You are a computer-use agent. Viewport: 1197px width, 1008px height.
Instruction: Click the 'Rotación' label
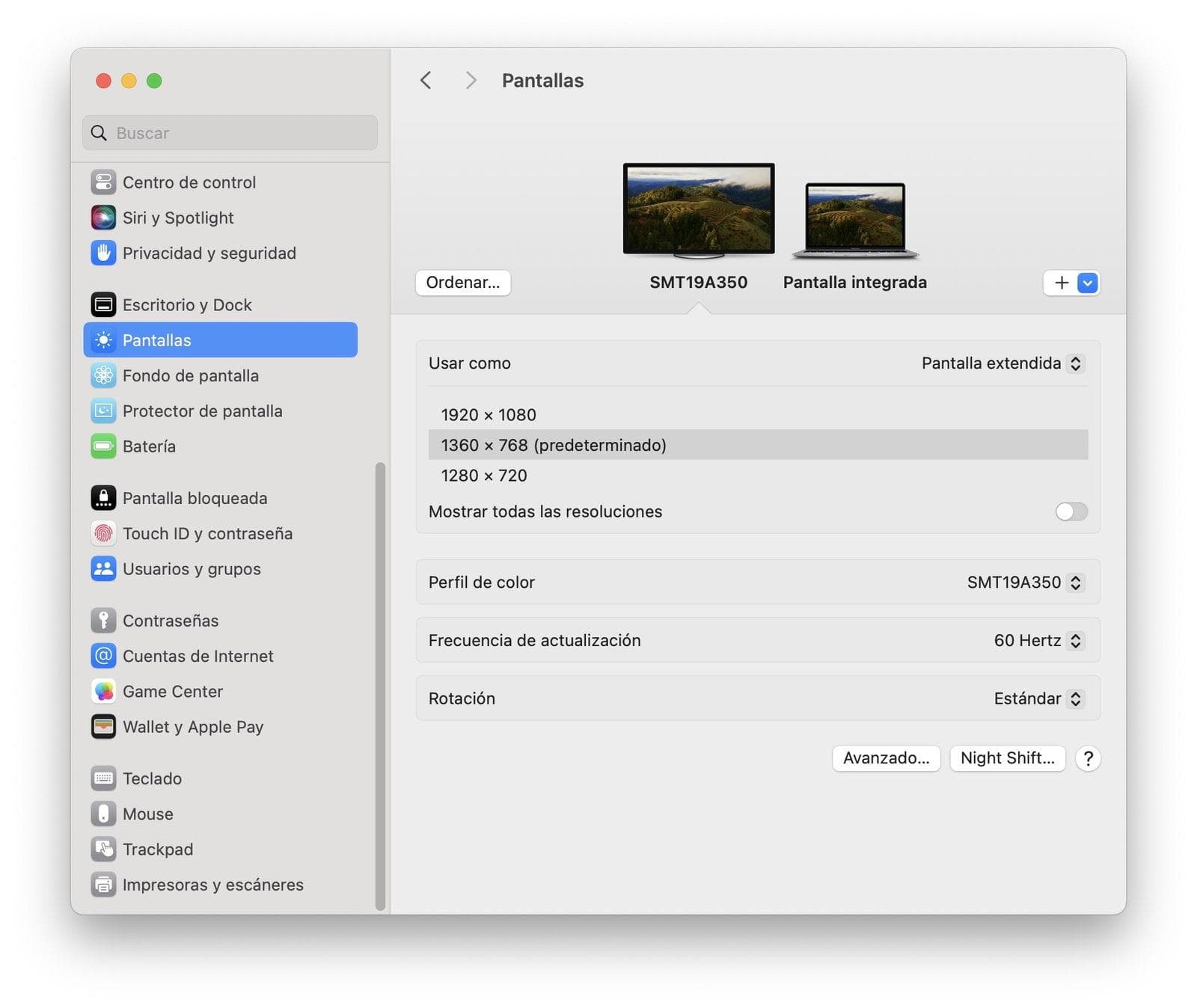click(462, 698)
